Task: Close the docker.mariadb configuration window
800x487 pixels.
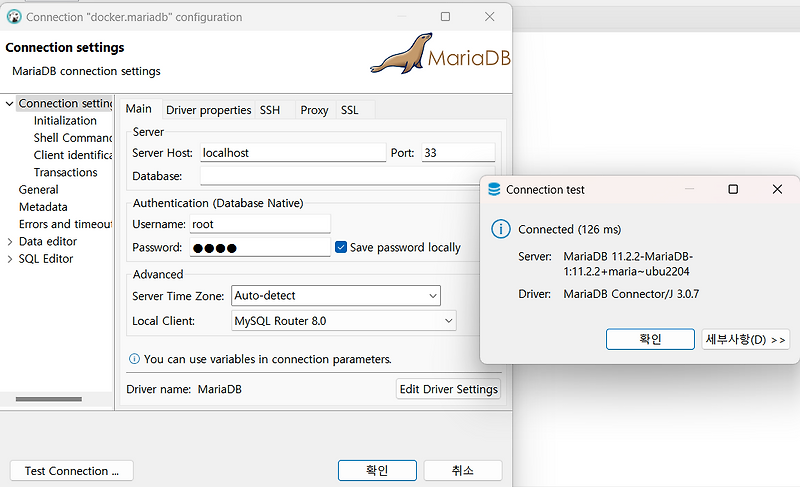Action: [x=489, y=17]
